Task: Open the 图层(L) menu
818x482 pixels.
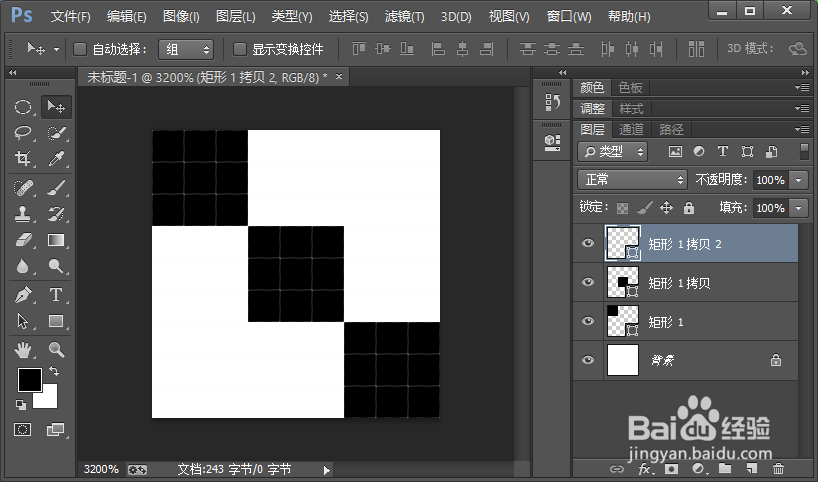Action: point(236,17)
